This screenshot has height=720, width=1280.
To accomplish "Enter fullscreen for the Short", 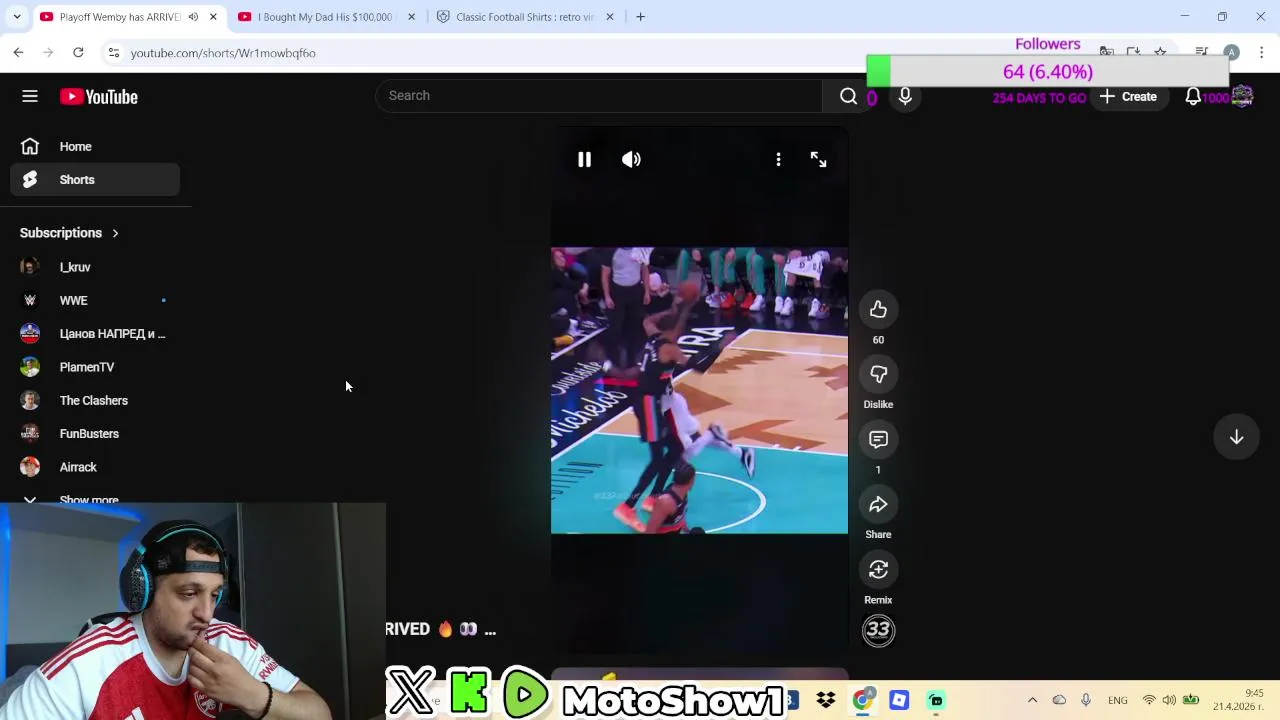I will [x=818, y=159].
